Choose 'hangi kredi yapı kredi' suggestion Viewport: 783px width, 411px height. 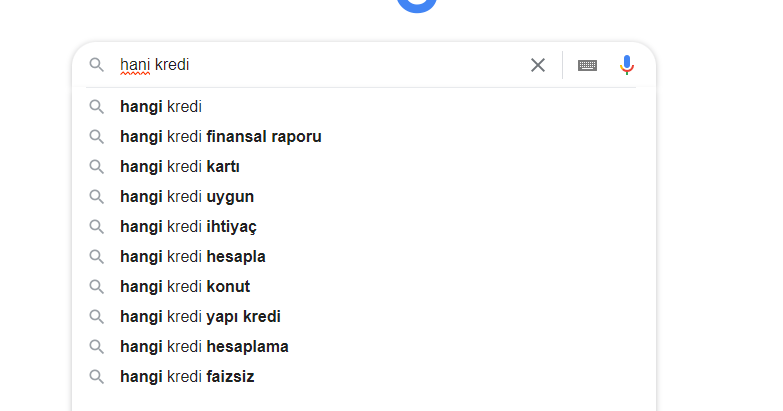click(x=364, y=317)
